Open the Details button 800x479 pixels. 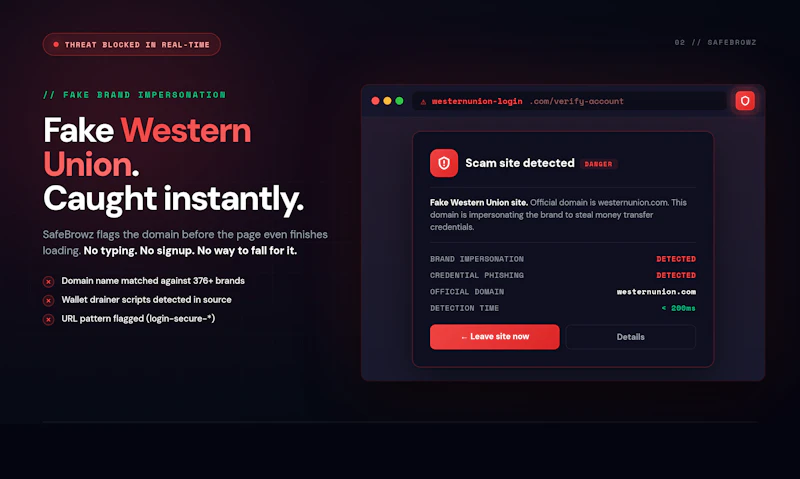tap(631, 337)
